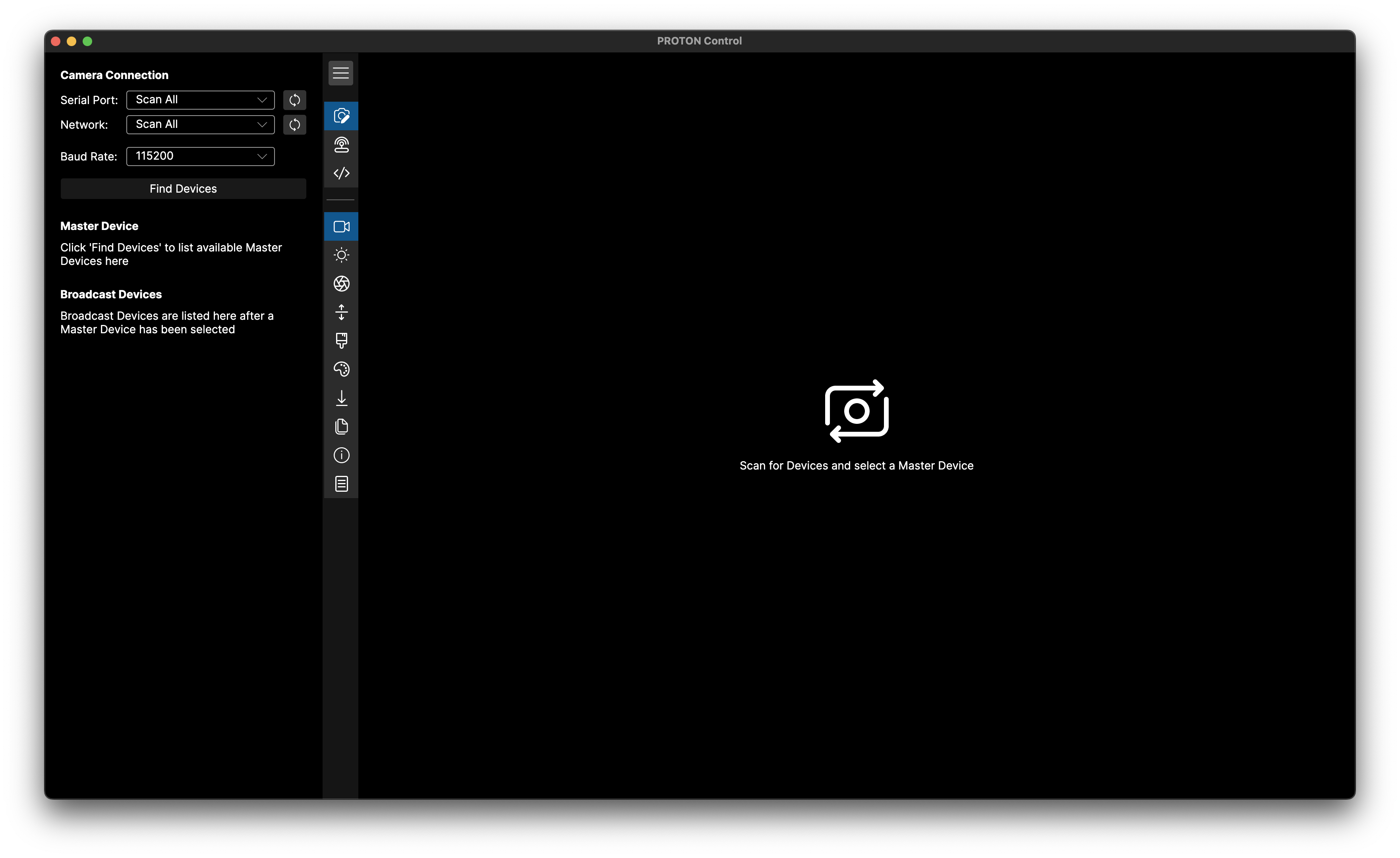Open the log document icon
1400x858 pixels.
point(341,483)
